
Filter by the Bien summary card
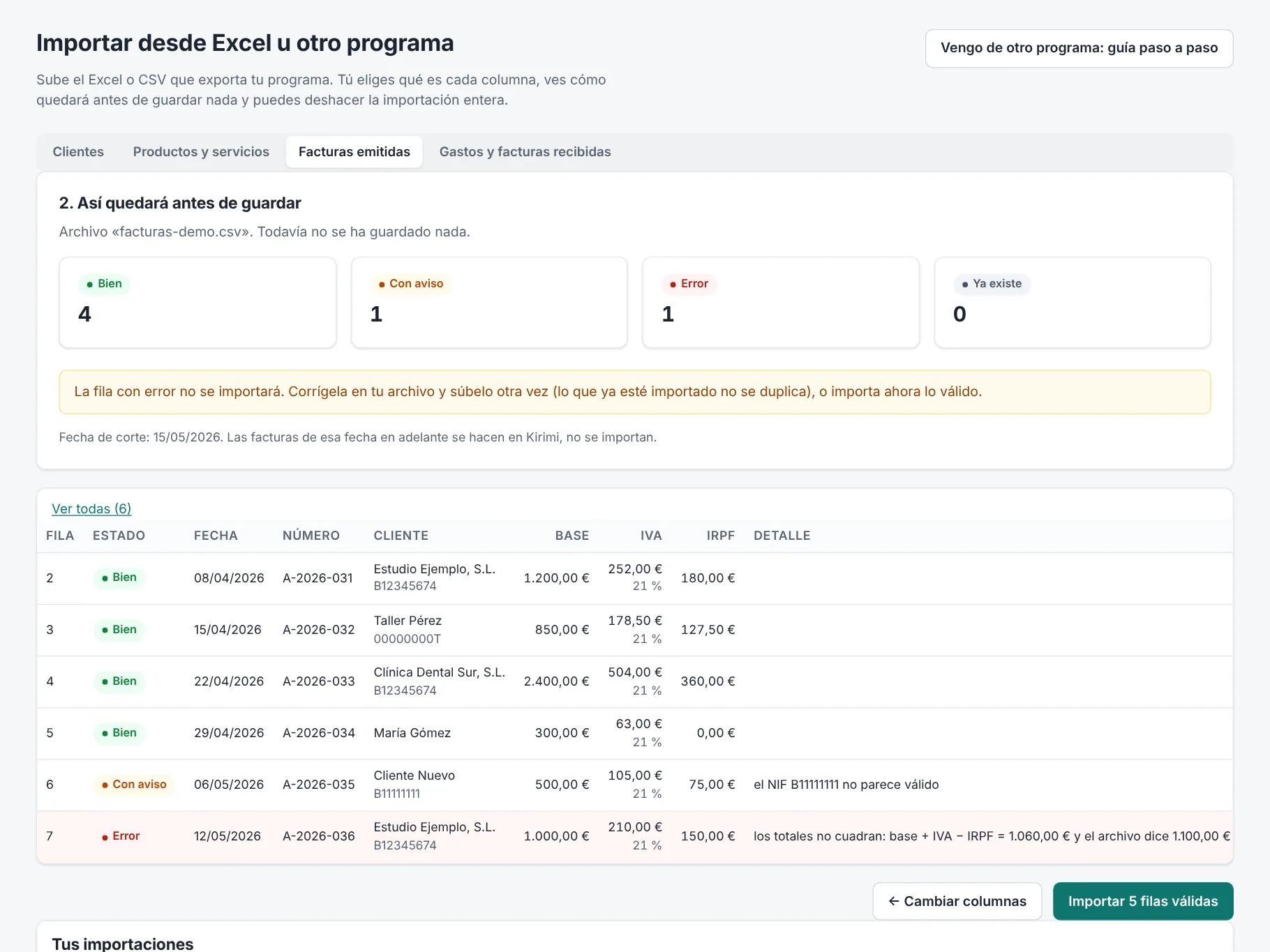[197, 303]
